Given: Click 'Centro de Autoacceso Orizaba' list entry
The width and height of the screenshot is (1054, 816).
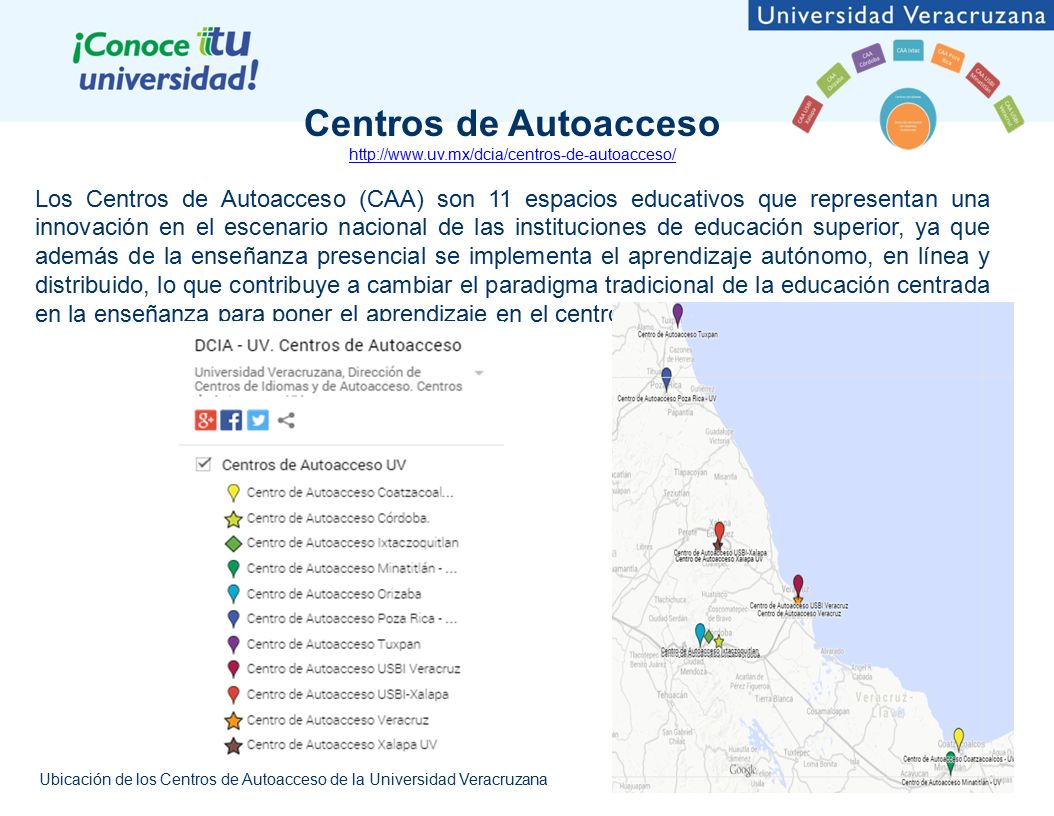Looking at the screenshot, I should [334, 594].
